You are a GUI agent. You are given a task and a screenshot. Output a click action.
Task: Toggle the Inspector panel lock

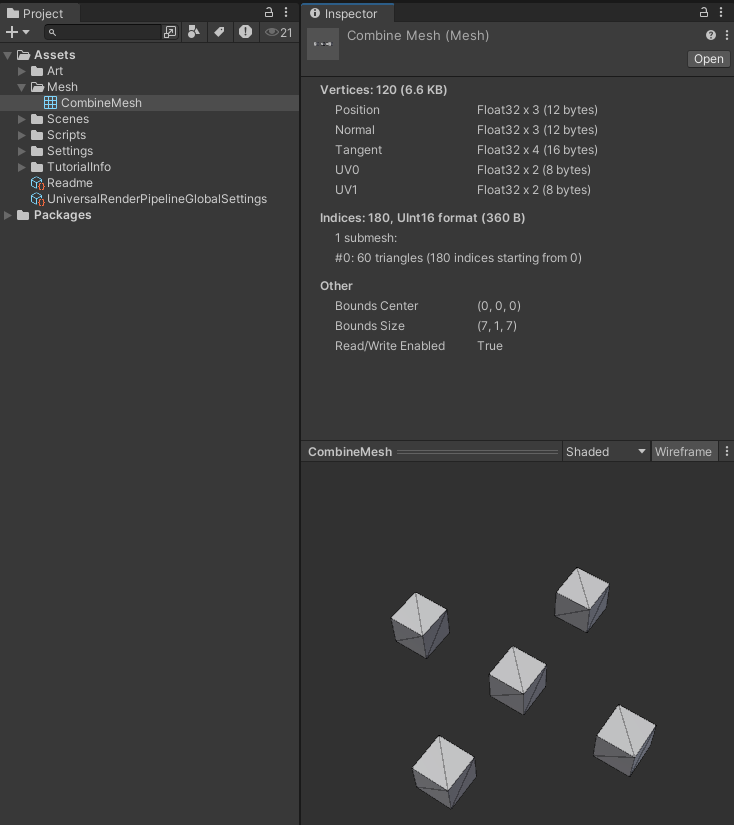tap(704, 13)
